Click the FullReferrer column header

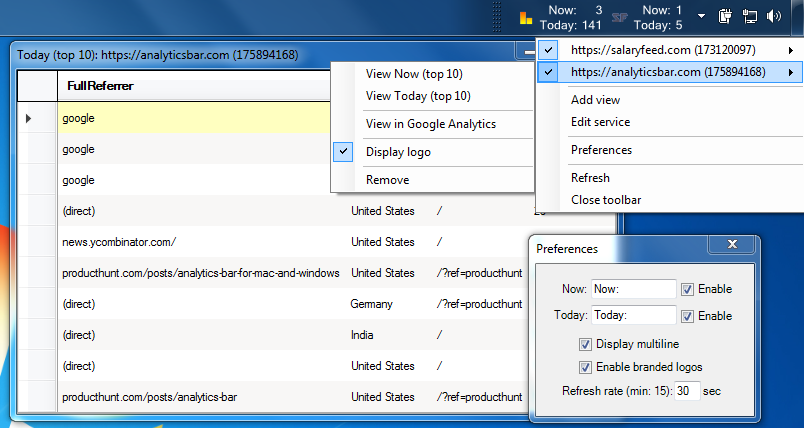tap(194, 86)
